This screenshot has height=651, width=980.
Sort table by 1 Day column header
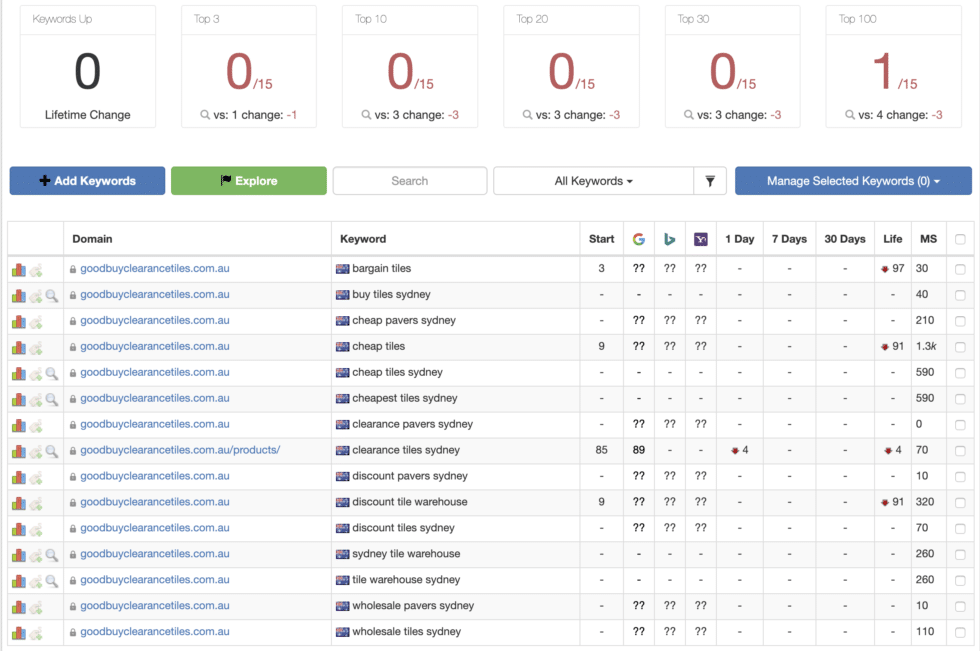click(x=739, y=239)
